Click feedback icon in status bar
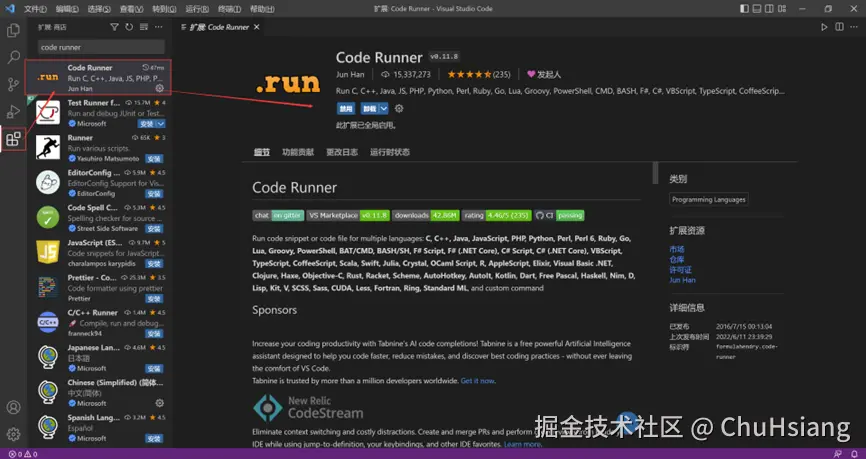 click(x=838, y=454)
